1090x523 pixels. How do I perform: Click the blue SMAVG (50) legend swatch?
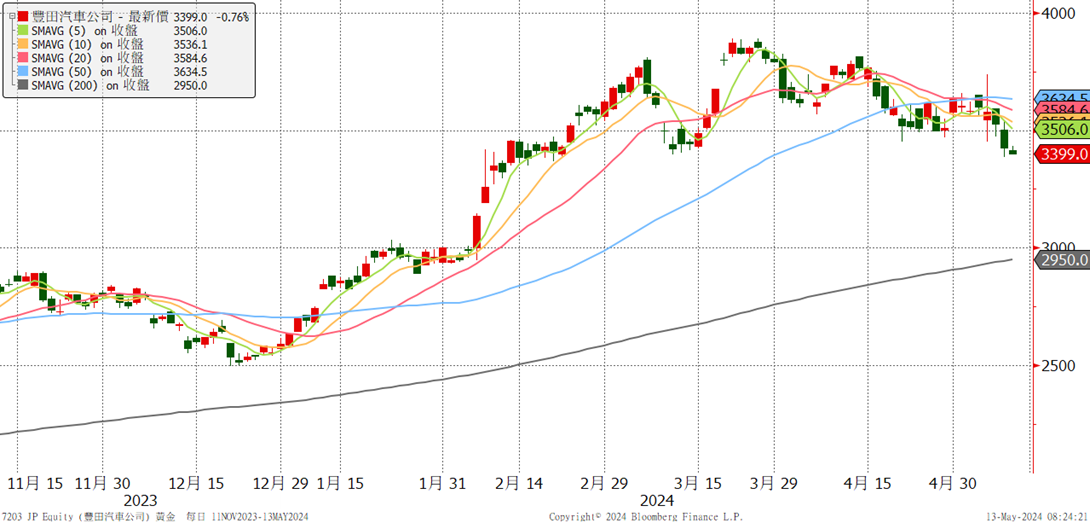pyautogui.click(x=24, y=72)
